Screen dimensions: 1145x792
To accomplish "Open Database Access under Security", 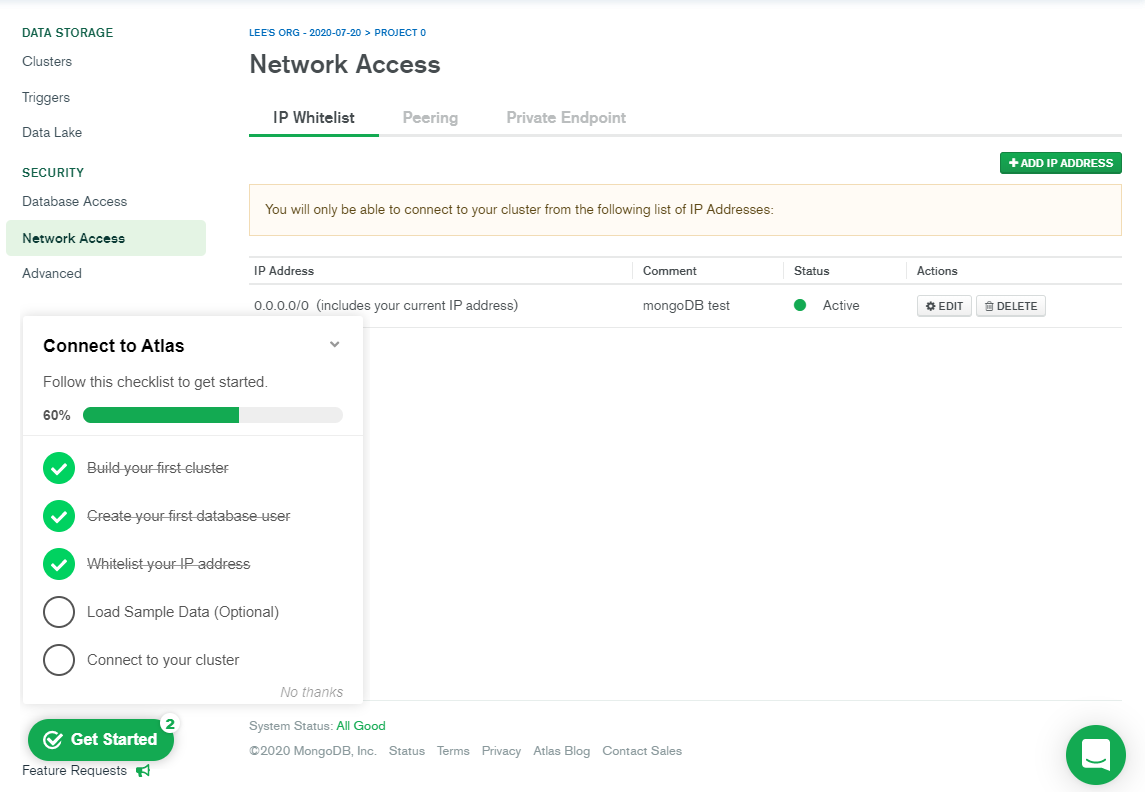I will click(74, 201).
